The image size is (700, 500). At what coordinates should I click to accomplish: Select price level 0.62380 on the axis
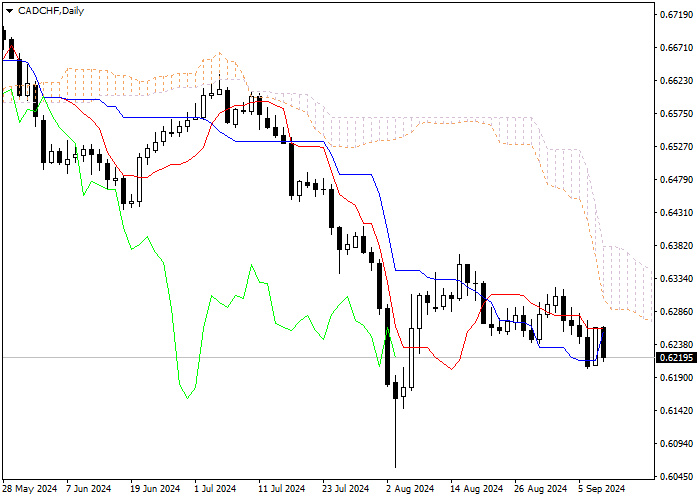point(676,345)
